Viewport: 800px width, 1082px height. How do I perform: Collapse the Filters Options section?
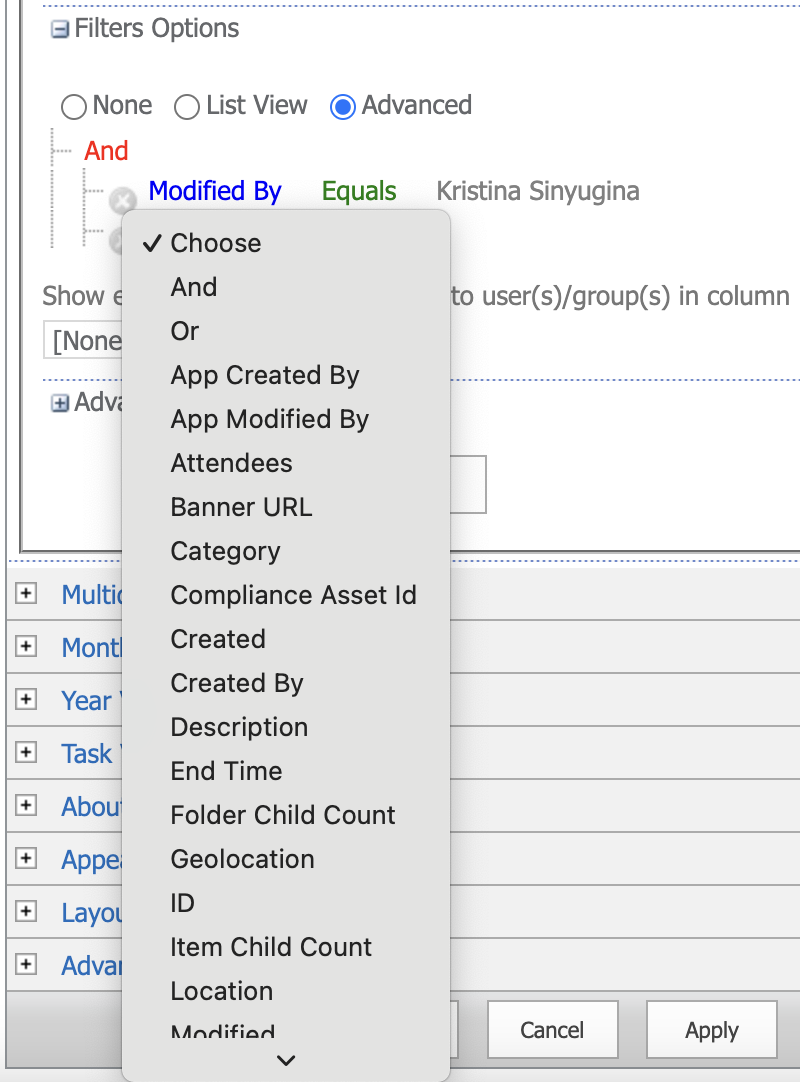[62, 29]
